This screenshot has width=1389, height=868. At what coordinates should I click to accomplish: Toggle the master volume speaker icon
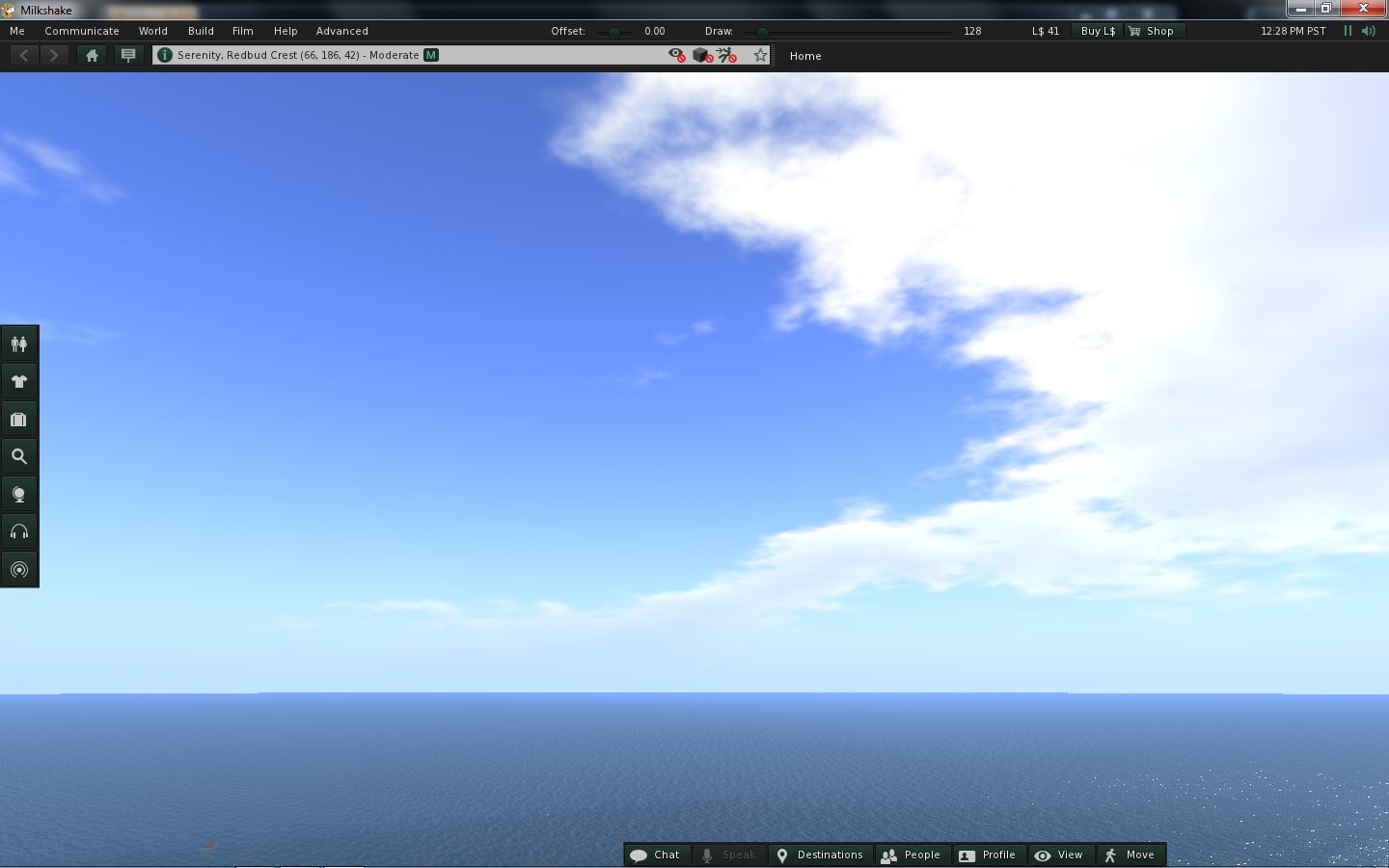click(1368, 31)
